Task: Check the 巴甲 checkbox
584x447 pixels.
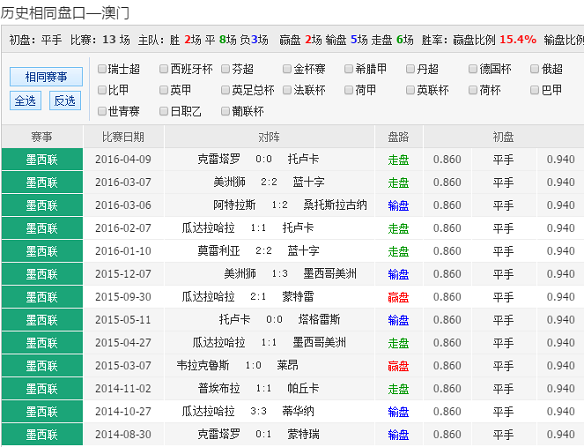Action: [534, 90]
